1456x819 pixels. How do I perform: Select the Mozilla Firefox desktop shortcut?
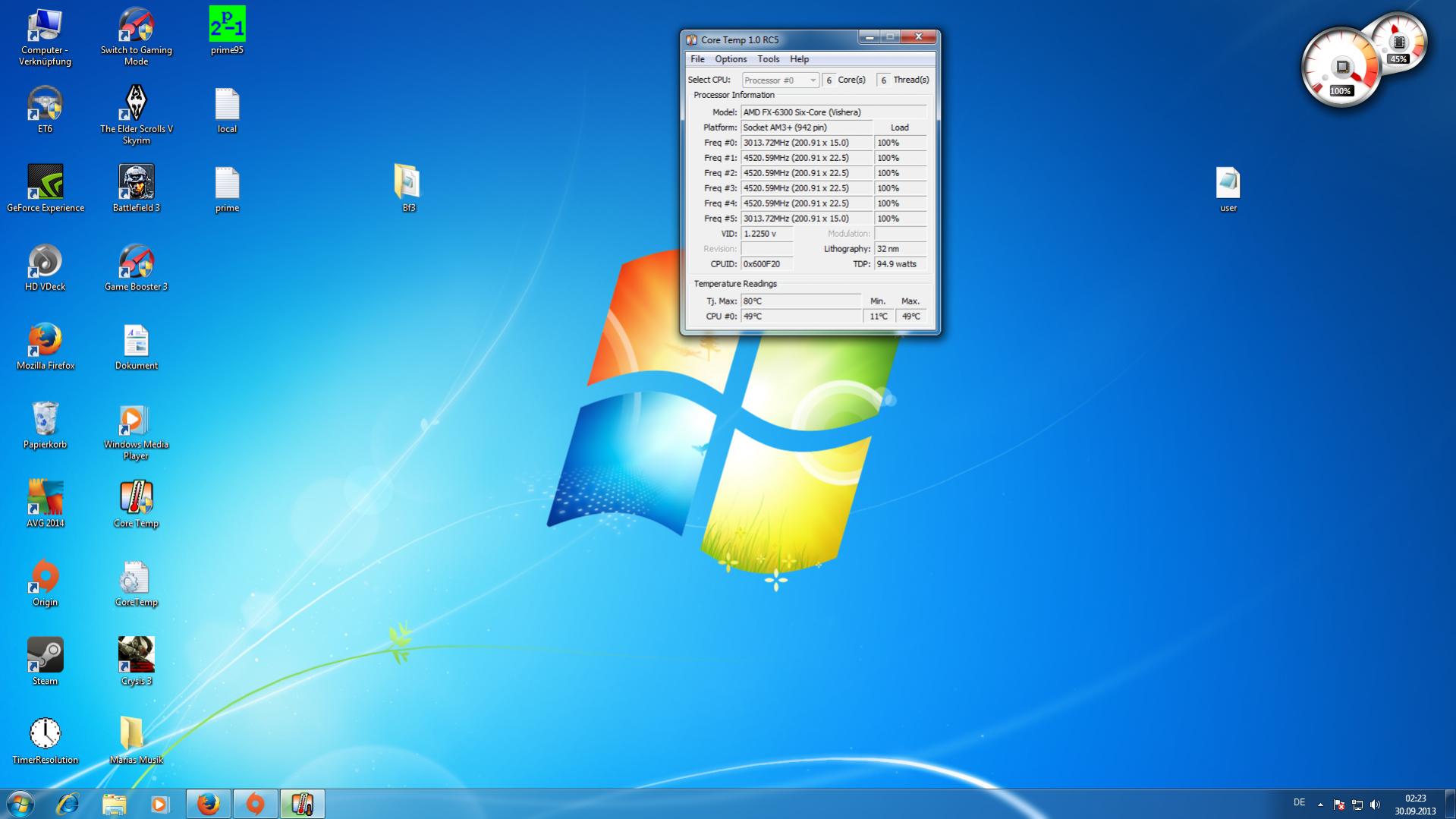click(45, 347)
